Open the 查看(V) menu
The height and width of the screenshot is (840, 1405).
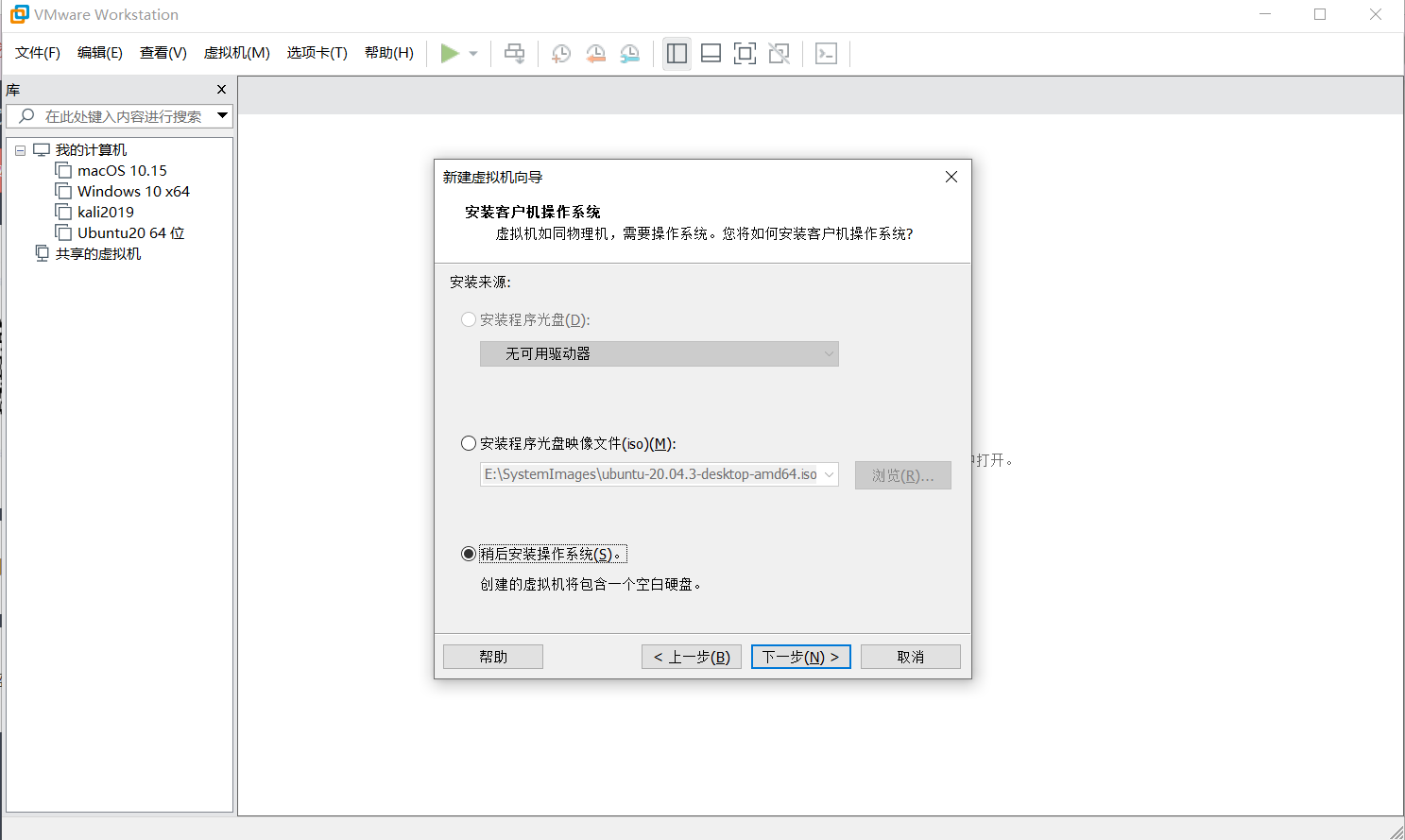(163, 53)
